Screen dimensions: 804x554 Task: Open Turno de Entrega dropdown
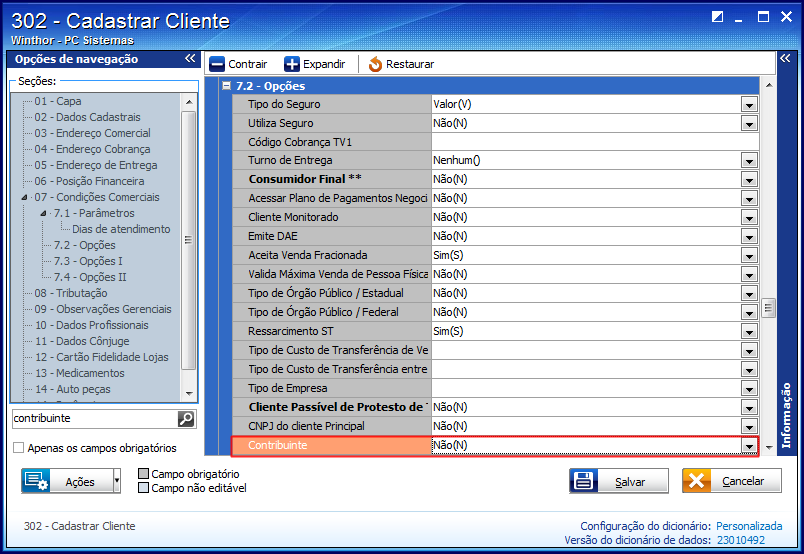(x=749, y=161)
